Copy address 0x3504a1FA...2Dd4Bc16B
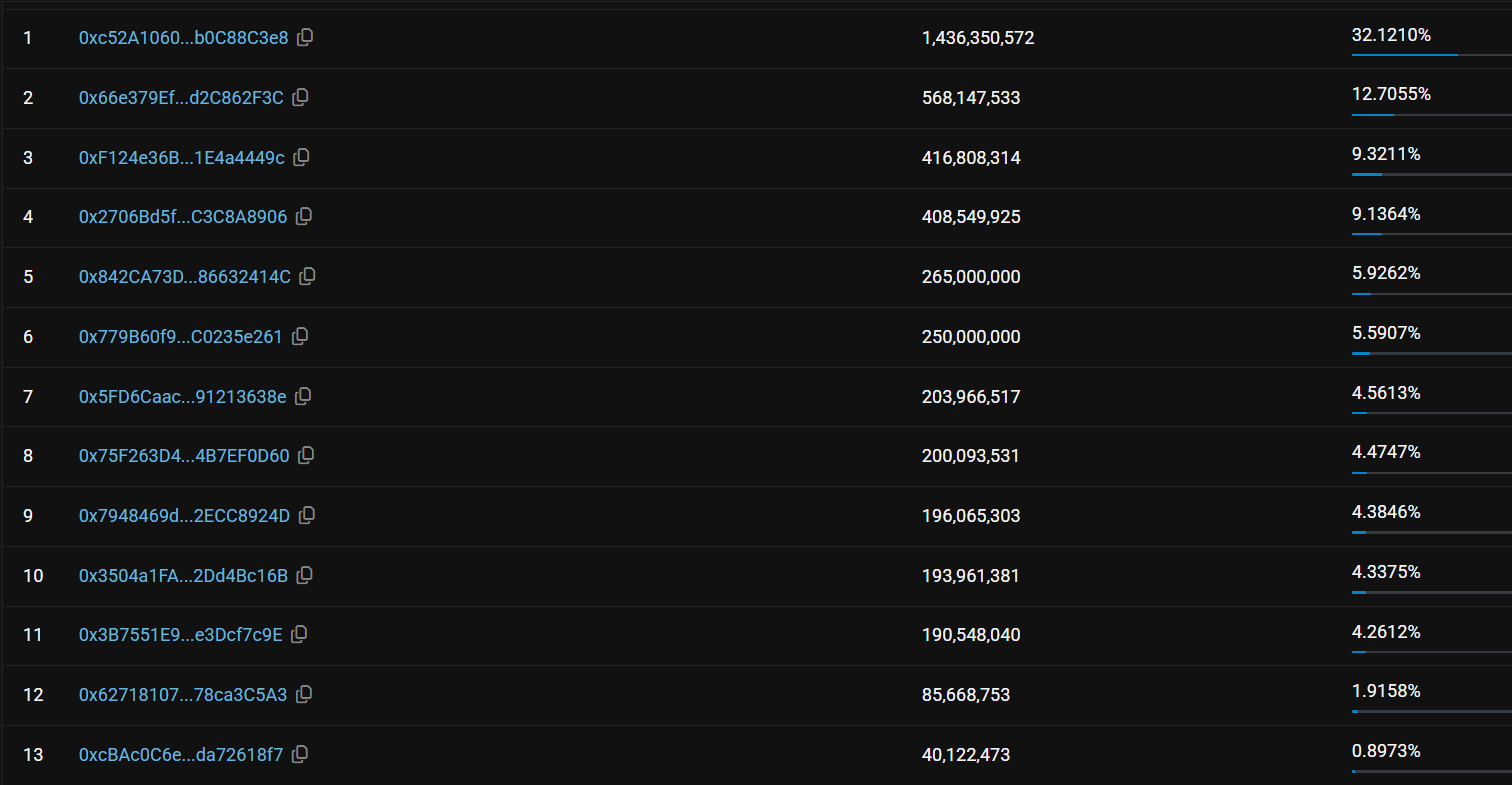This screenshot has width=1512, height=785. click(x=305, y=575)
